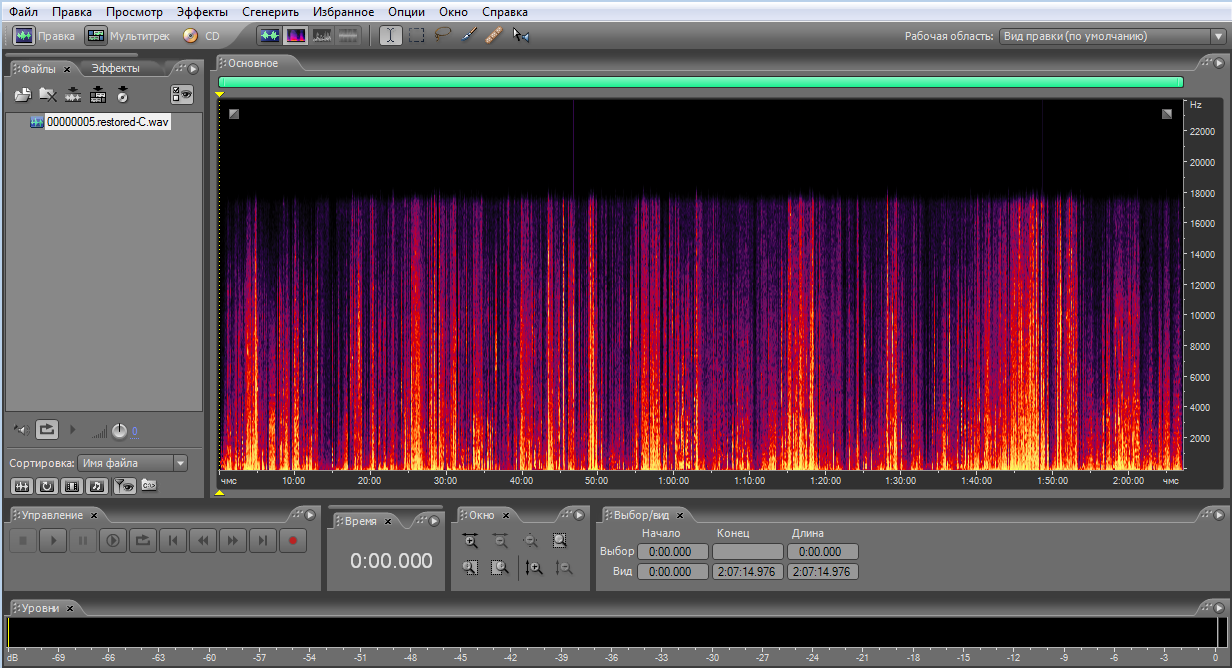Toggle loop play in Files panel
The width and height of the screenshot is (1232, 668).
point(46,430)
